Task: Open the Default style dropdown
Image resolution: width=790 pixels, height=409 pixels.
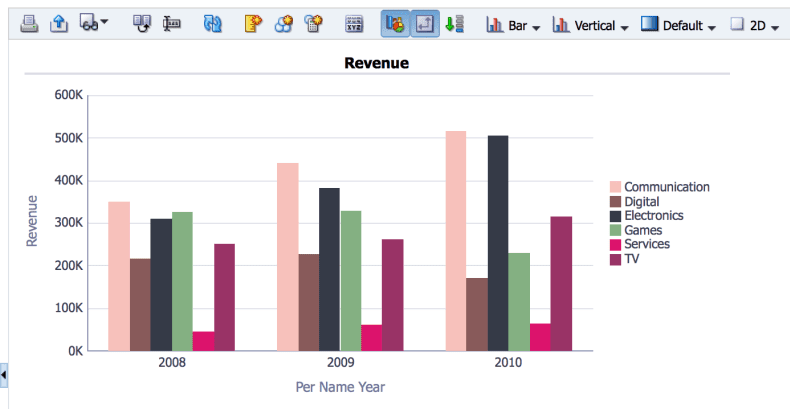Action: click(x=678, y=25)
